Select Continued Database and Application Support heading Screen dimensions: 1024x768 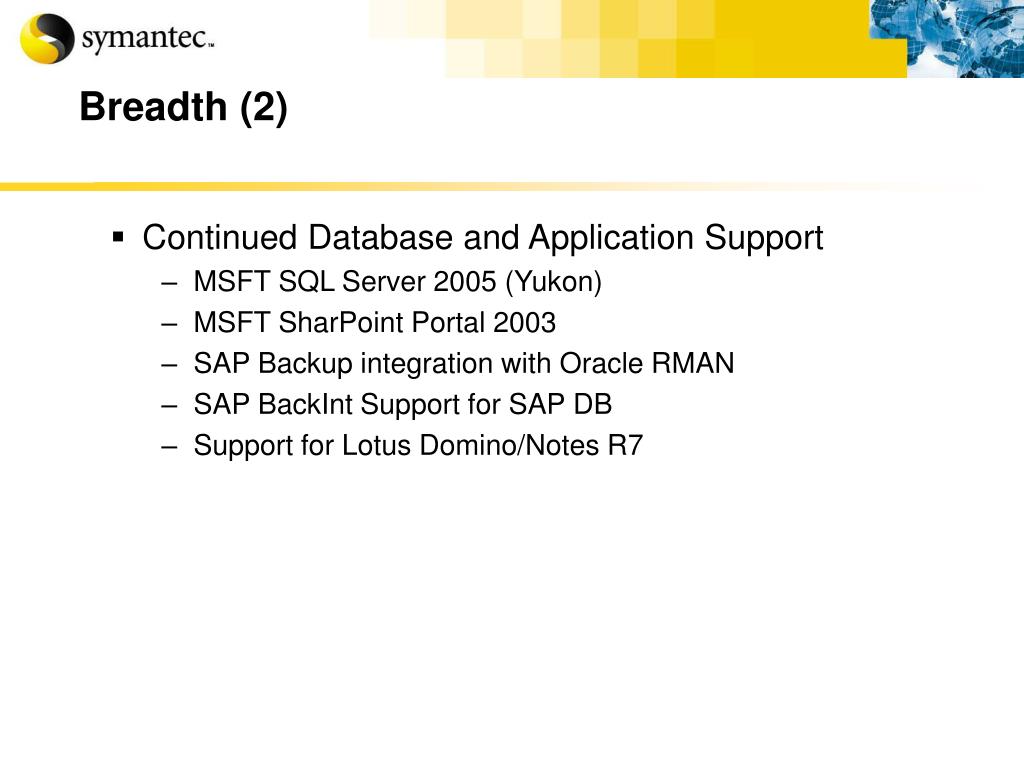click(483, 238)
